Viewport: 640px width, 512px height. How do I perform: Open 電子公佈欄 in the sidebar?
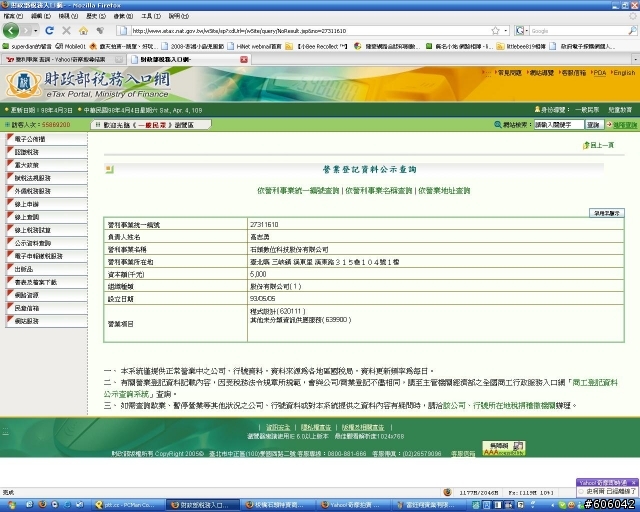coord(47,139)
